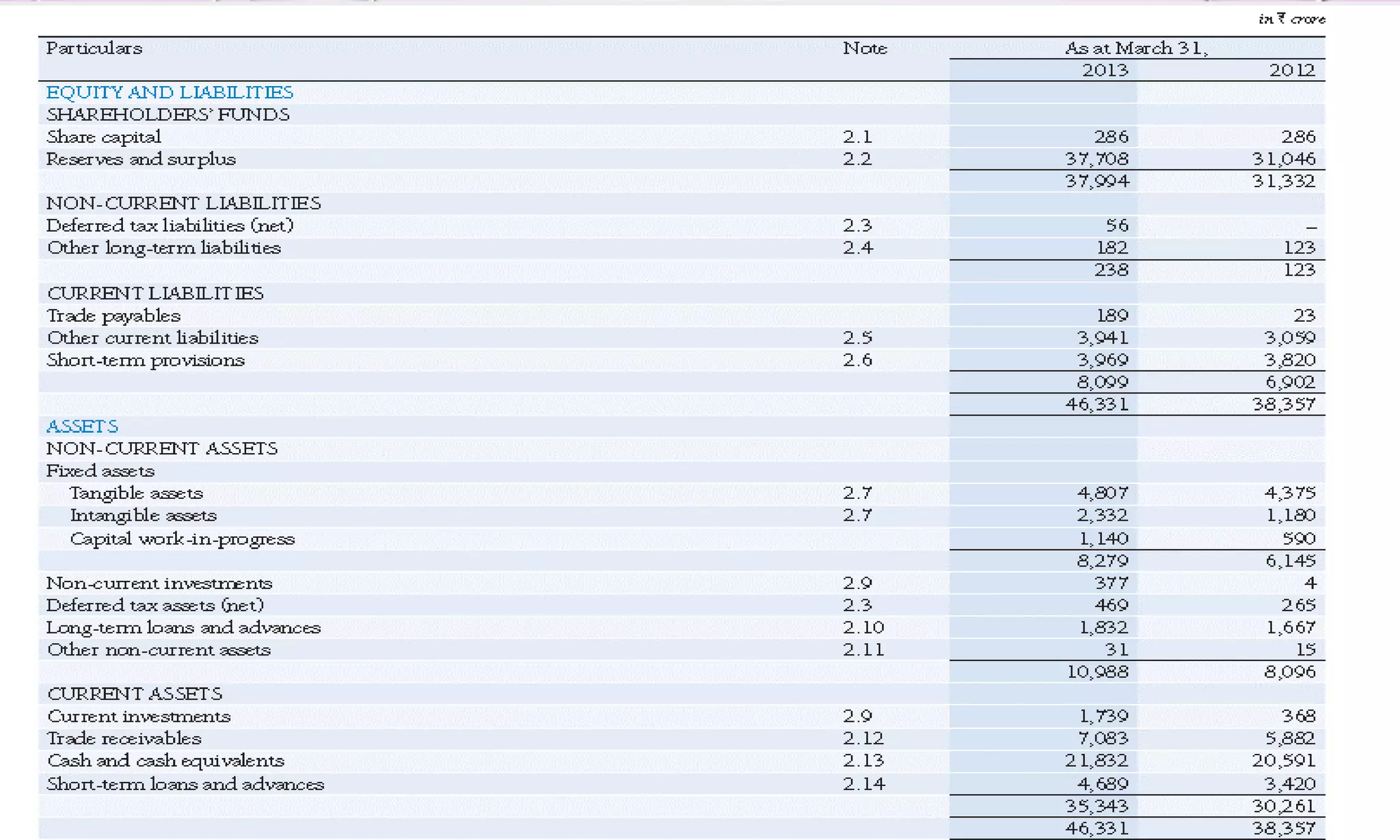
Task: Select the 2013 year column header
Action: (x=1105, y=70)
